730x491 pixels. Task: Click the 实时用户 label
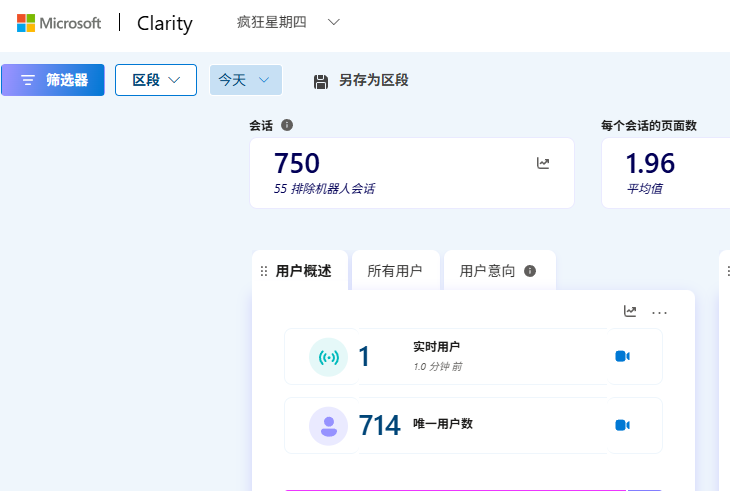point(436,346)
